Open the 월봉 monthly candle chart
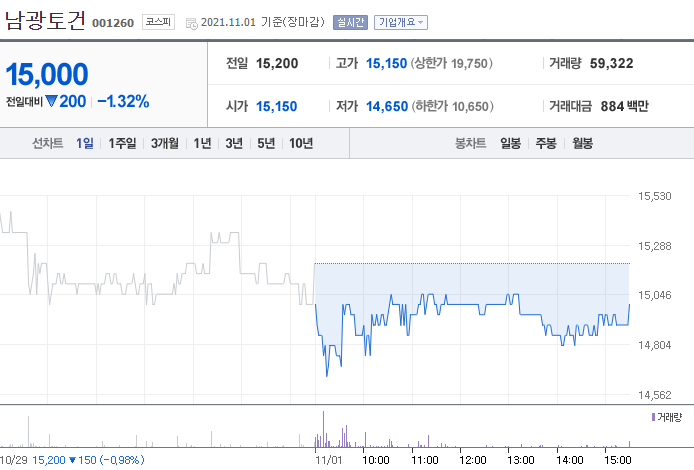The width and height of the screenshot is (694, 470). coord(582,143)
